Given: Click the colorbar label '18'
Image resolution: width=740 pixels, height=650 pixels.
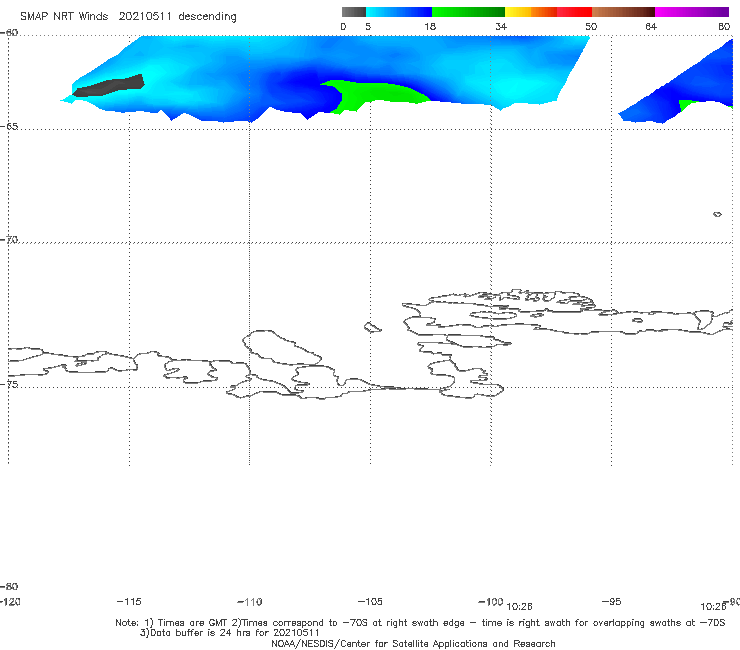Looking at the screenshot, I should [x=430, y=26].
